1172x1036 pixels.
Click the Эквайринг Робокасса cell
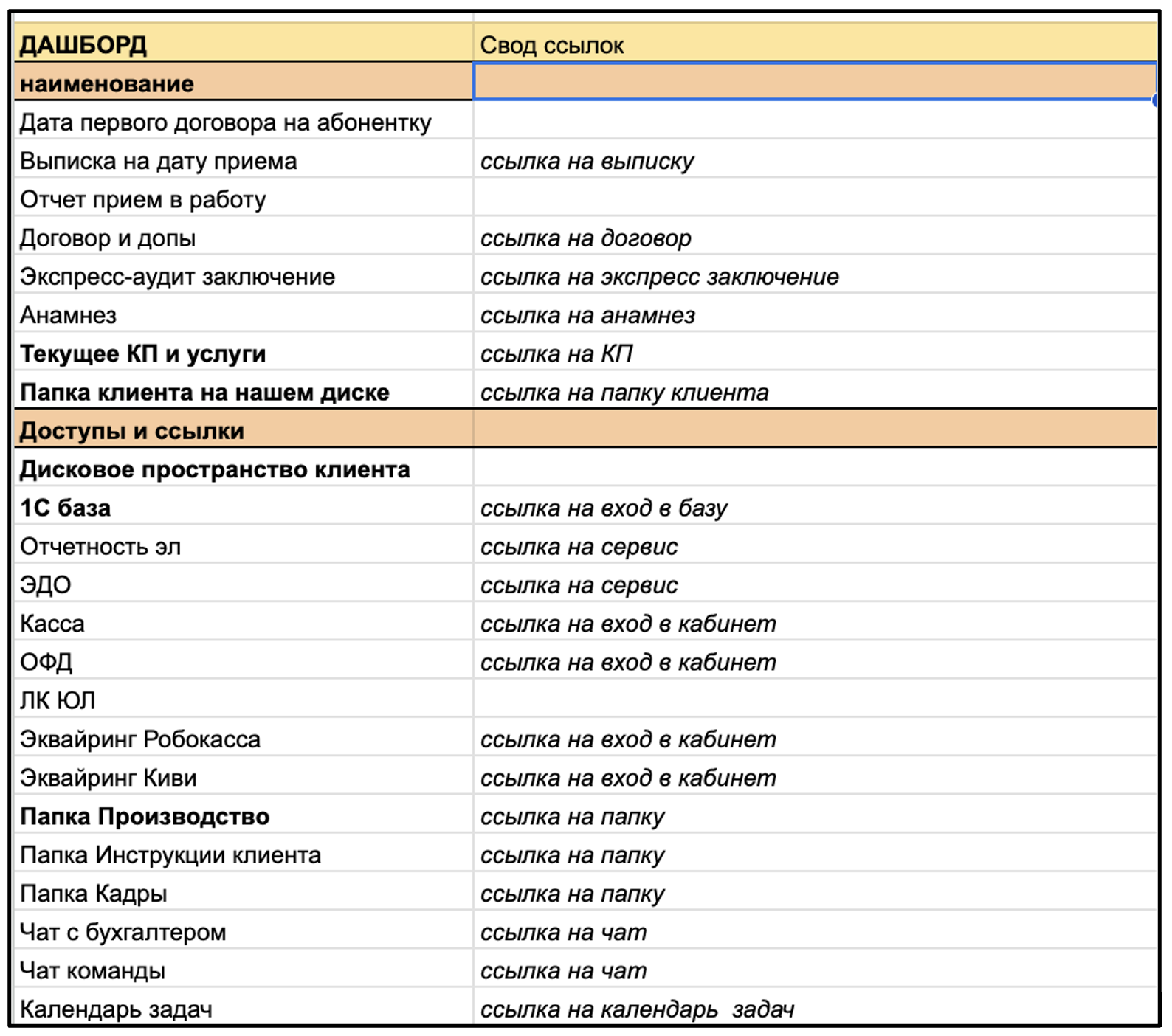pyautogui.click(x=243, y=739)
